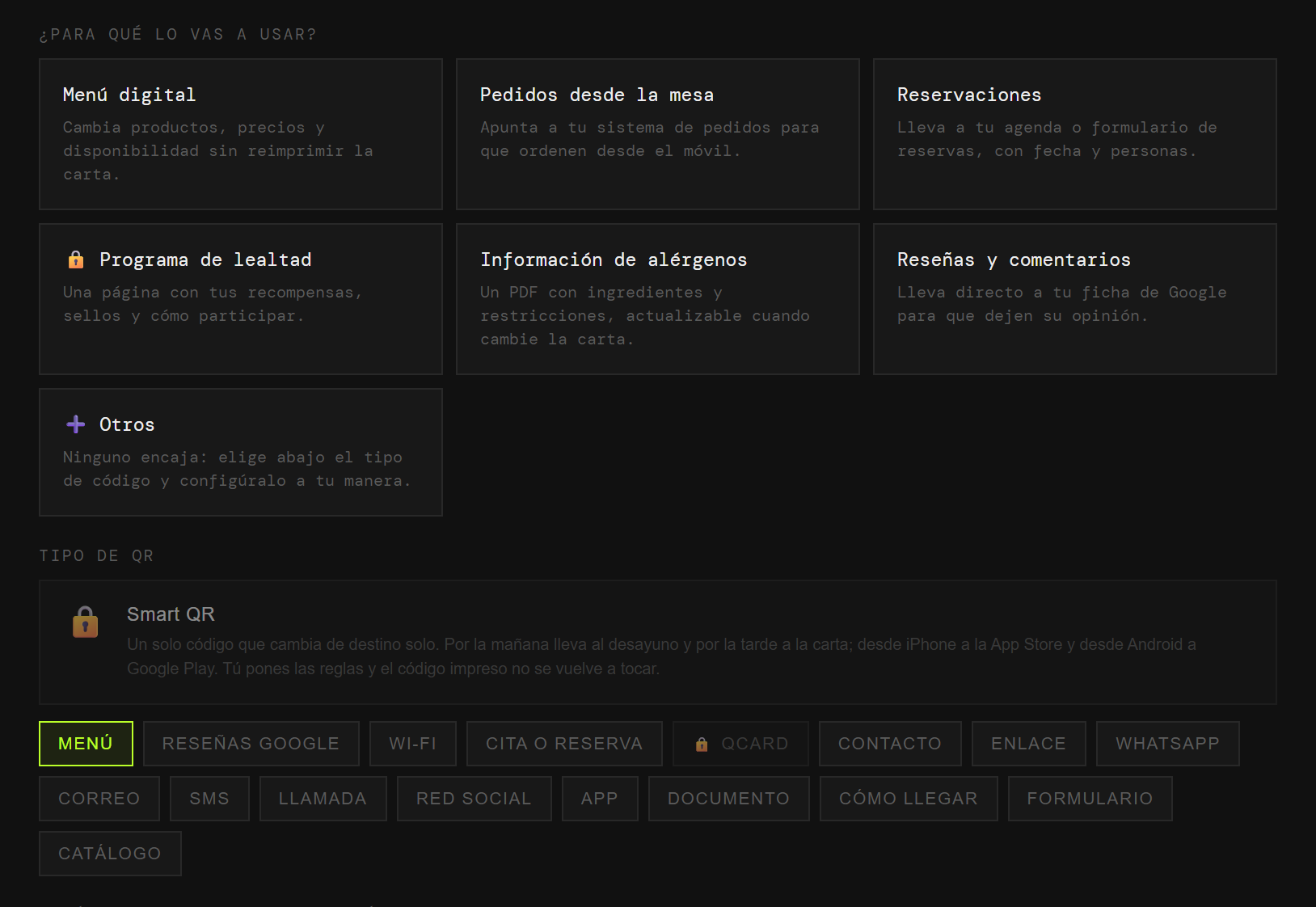This screenshot has height=907, width=1316.
Task: Select the Información de alérgenos card
Action: tap(658, 299)
